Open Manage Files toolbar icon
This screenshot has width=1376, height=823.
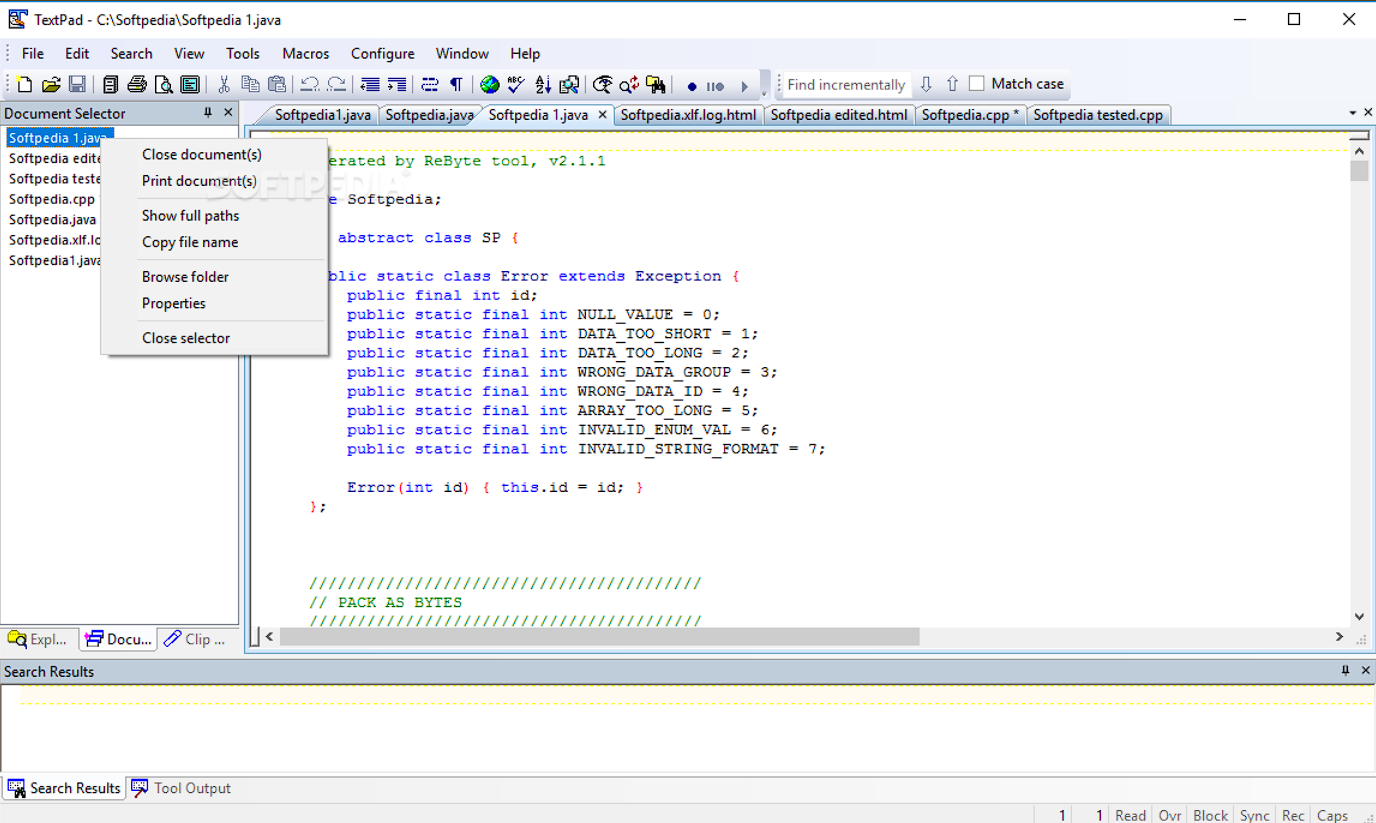tap(111, 85)
